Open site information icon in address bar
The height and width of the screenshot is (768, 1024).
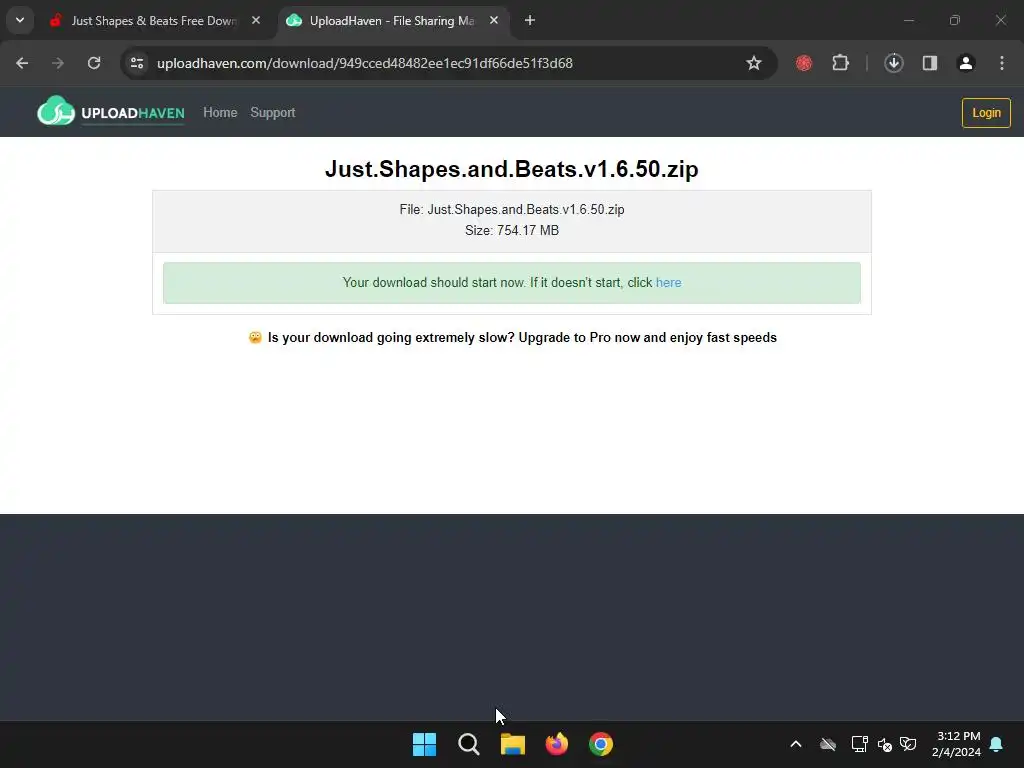point(137,63)
